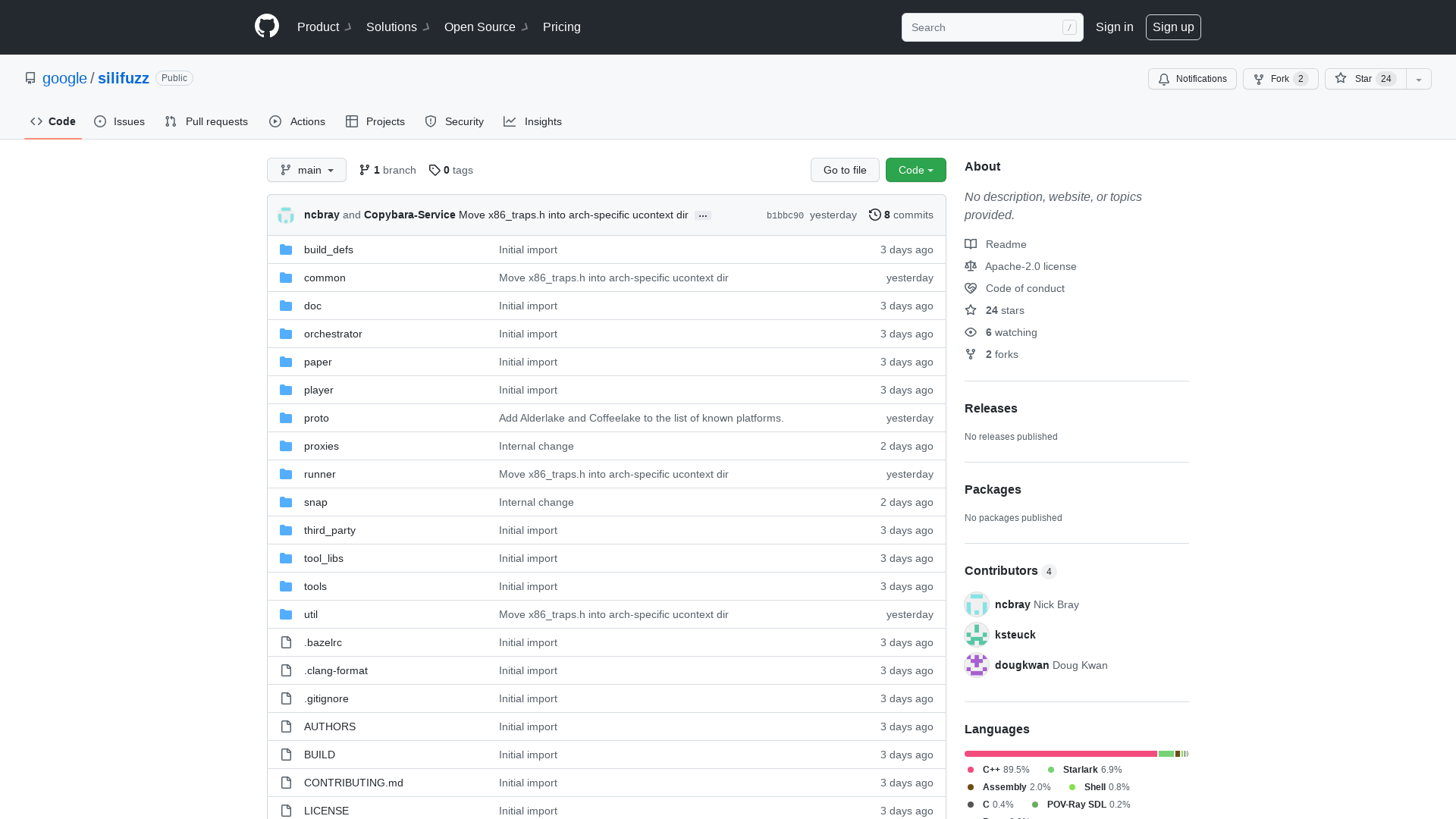Click the GitHub logo icon
This screenshot has height=819, width=1456.
coord(266,27)
